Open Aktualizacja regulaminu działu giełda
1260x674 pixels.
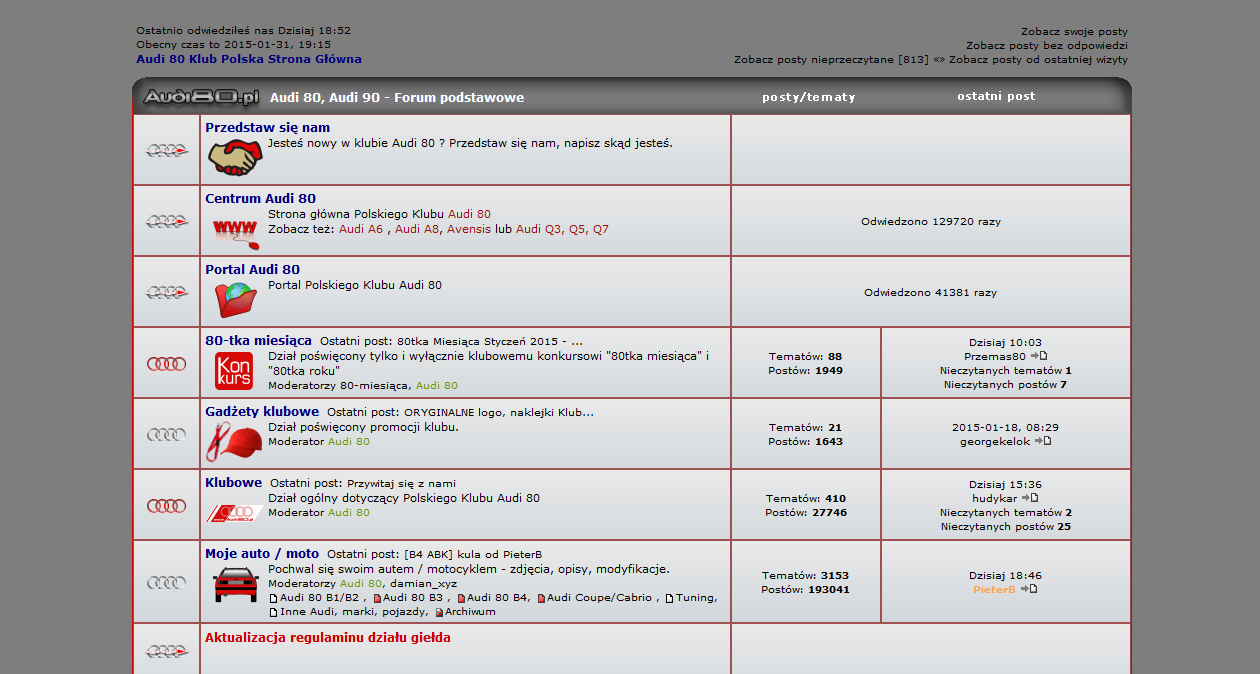click(x=328, y=637)
